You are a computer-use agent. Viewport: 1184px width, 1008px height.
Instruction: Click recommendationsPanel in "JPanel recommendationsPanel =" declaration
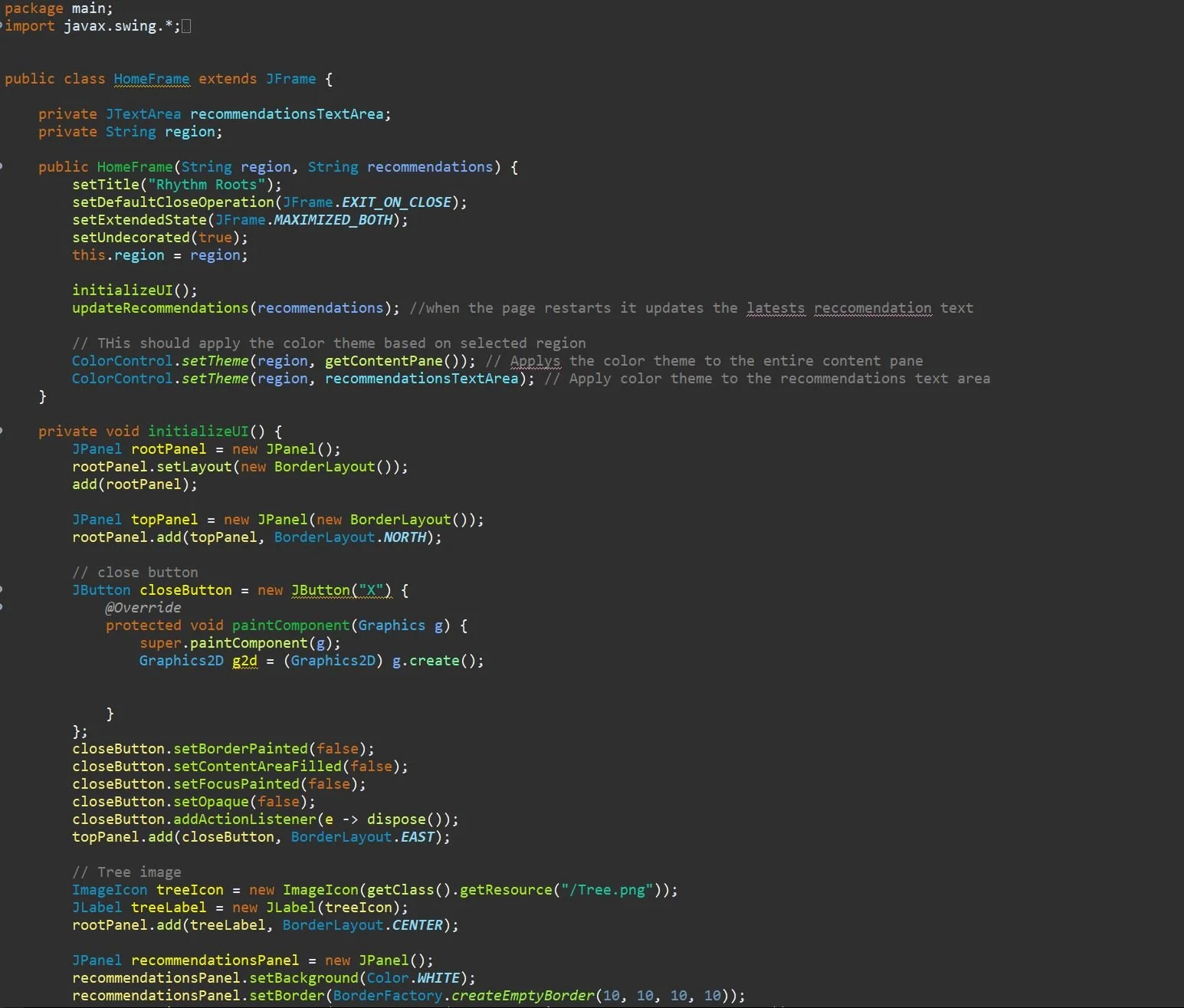(215, 960)
